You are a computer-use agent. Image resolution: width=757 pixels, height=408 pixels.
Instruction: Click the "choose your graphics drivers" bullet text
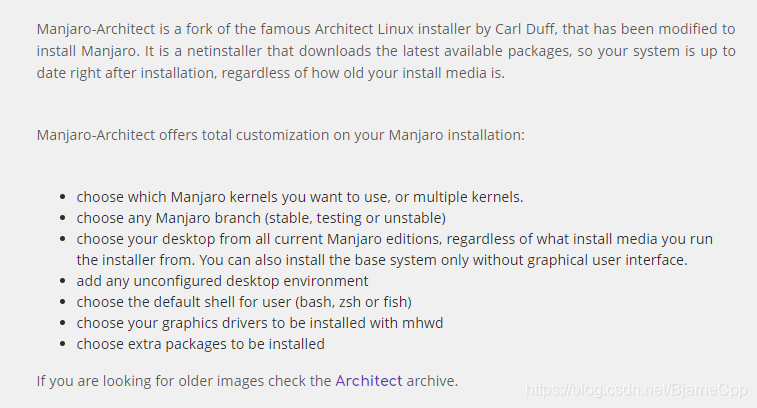click(259, 323)
